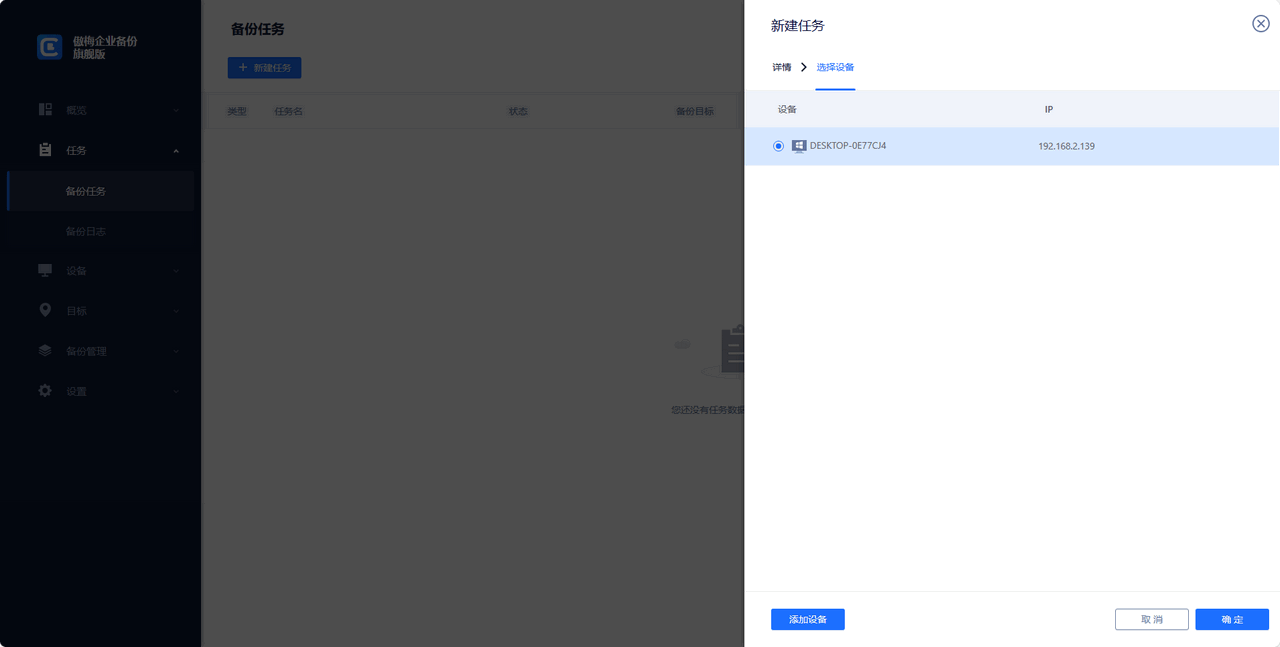Click the settings gear icon in sidebar

[x=45, y=391]
